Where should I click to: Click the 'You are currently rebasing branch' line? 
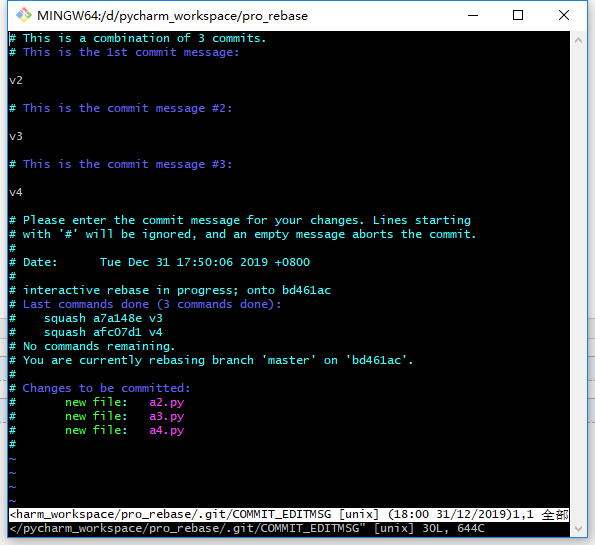211,360
